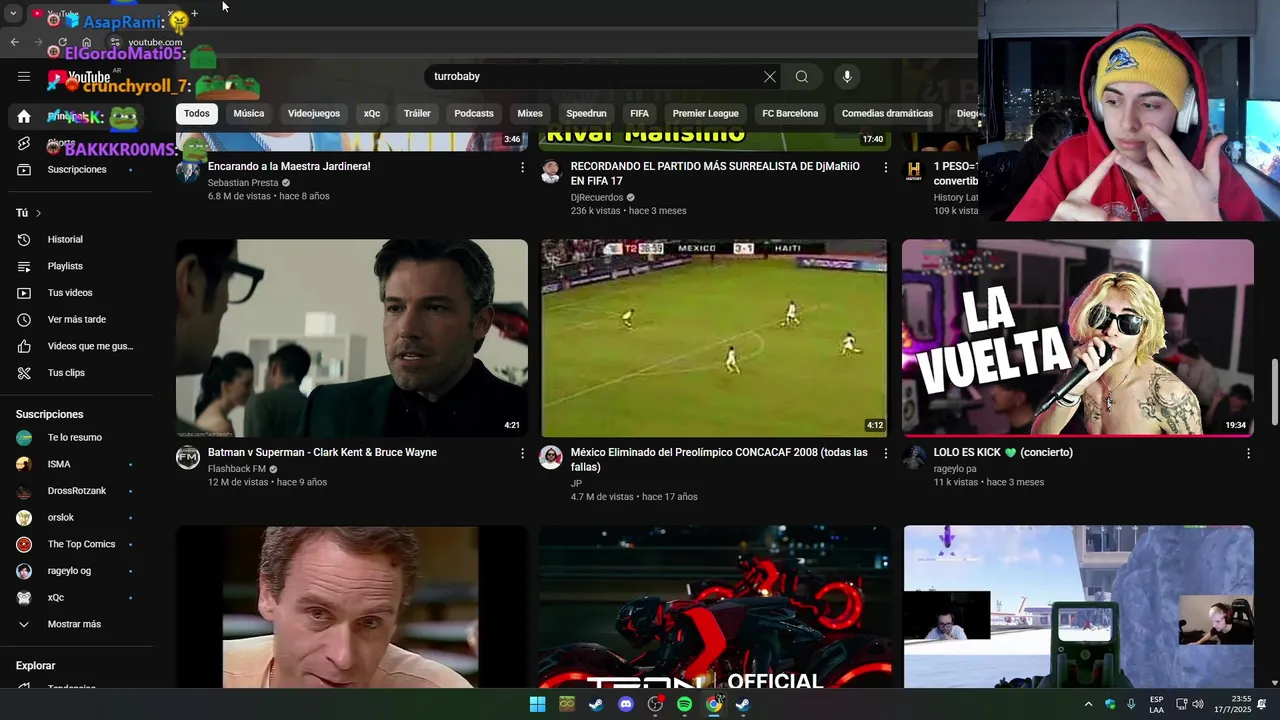This screenshot has width=1280, height=720.
Task: Open options menu for Encarando a la Maestra Jardinera
Action: (x=522, y=167)
